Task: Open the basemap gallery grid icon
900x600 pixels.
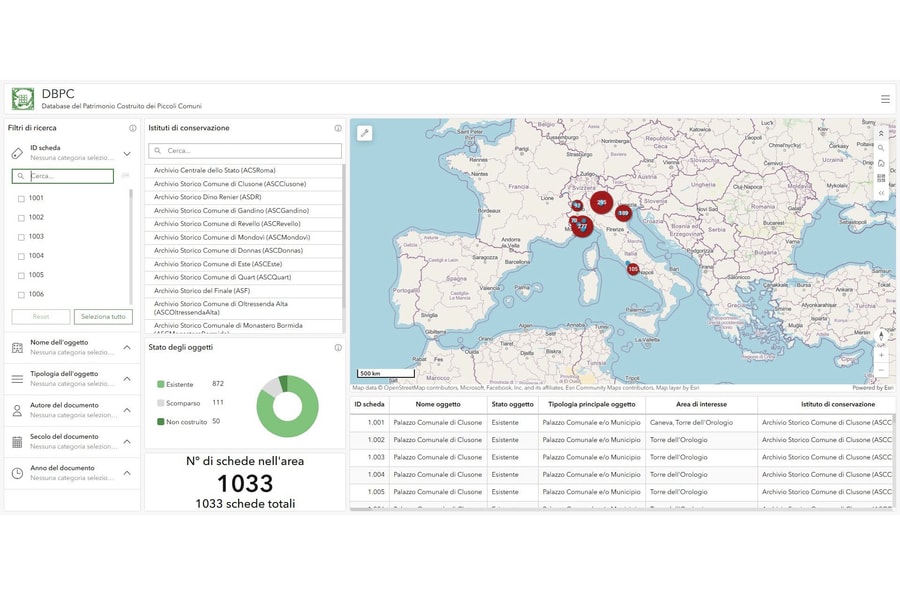Action: pos(881,178)
